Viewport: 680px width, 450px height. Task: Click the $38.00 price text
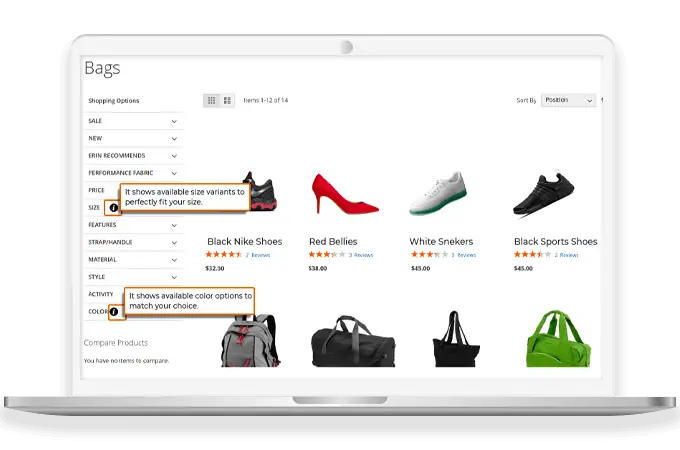318,268
